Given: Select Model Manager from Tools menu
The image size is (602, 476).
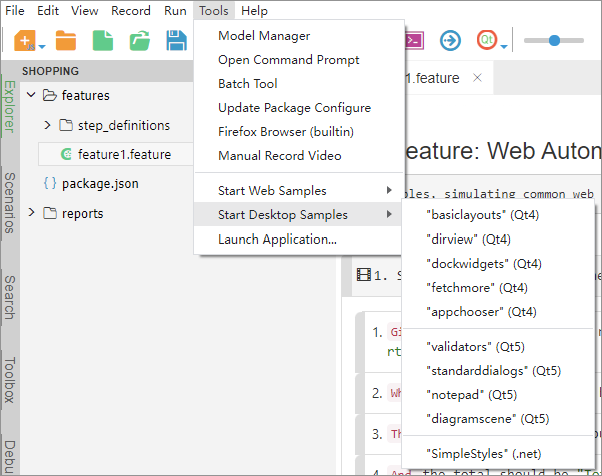Looking at the screenshot, I should pyautogui.click(x=299, y=36).
